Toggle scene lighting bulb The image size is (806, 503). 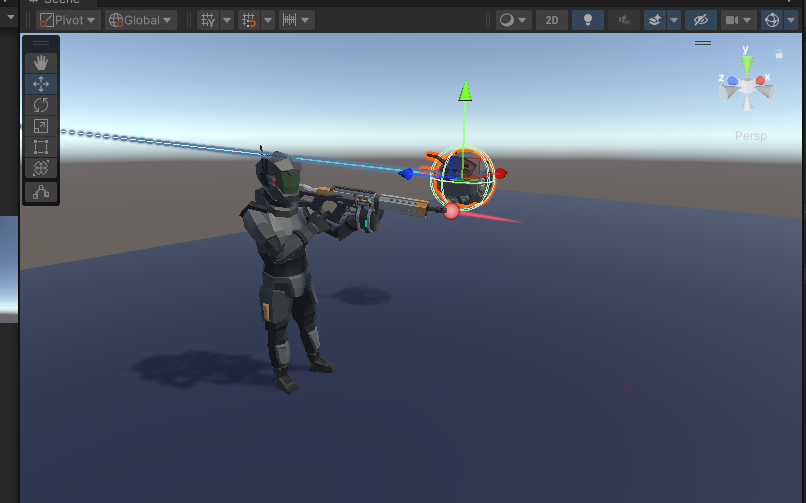pyautogui.click(x=588, y=20)
